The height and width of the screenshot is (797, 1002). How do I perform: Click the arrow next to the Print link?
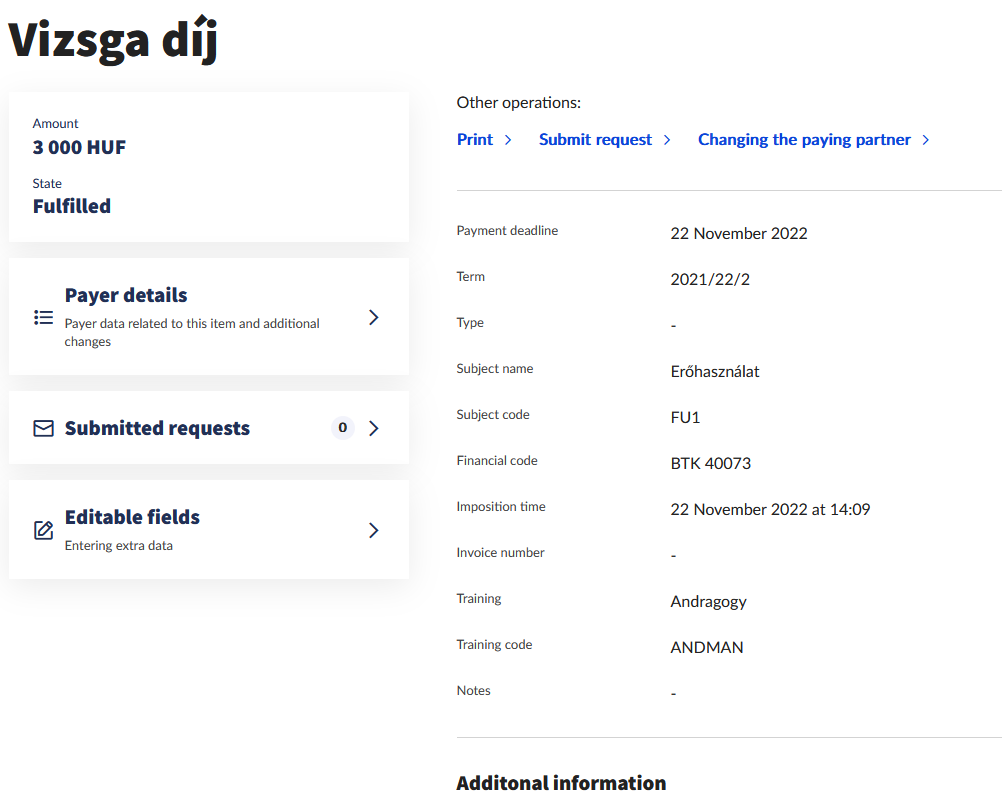point(508,140)
